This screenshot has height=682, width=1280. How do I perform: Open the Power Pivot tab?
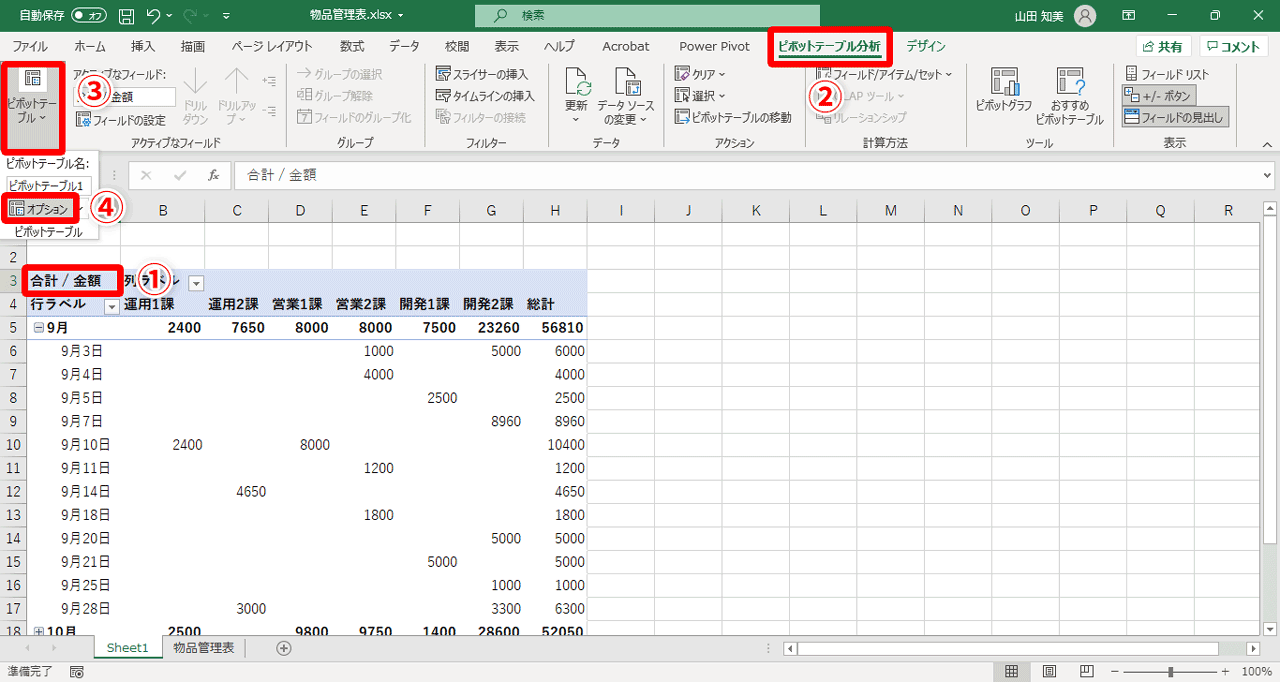click(x=714, y=46)
